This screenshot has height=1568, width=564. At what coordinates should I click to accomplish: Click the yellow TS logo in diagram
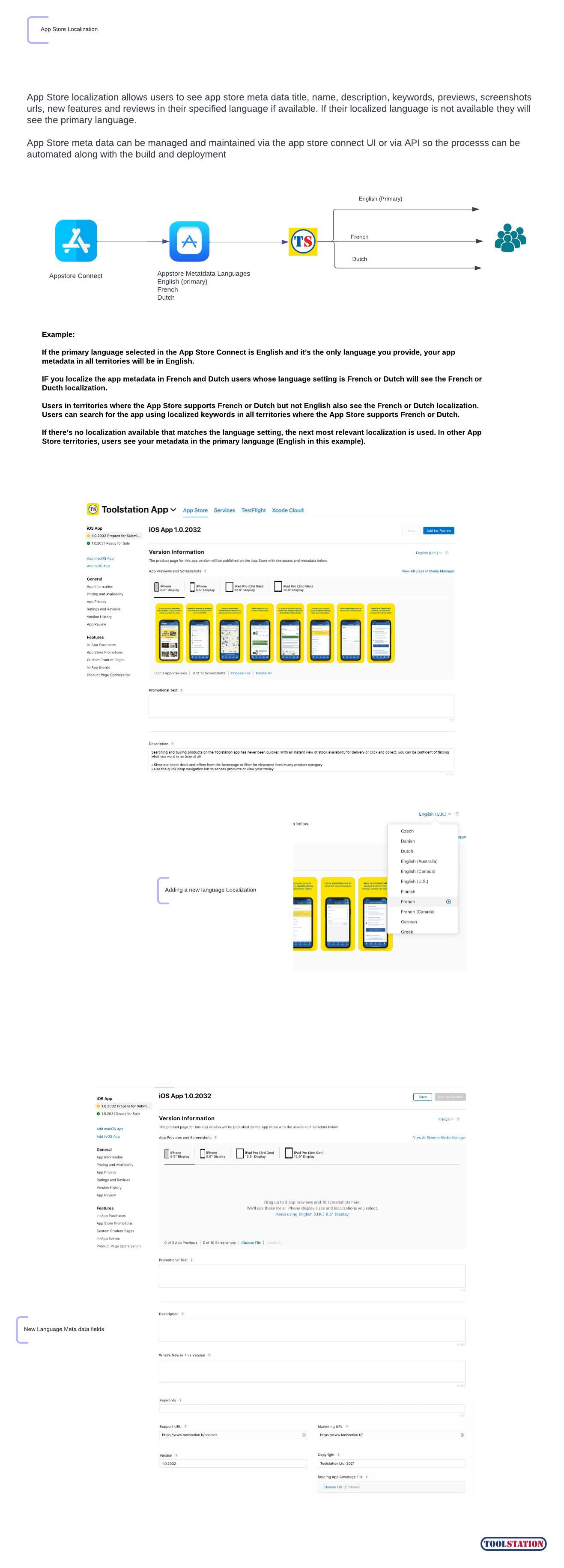point(303,241)
